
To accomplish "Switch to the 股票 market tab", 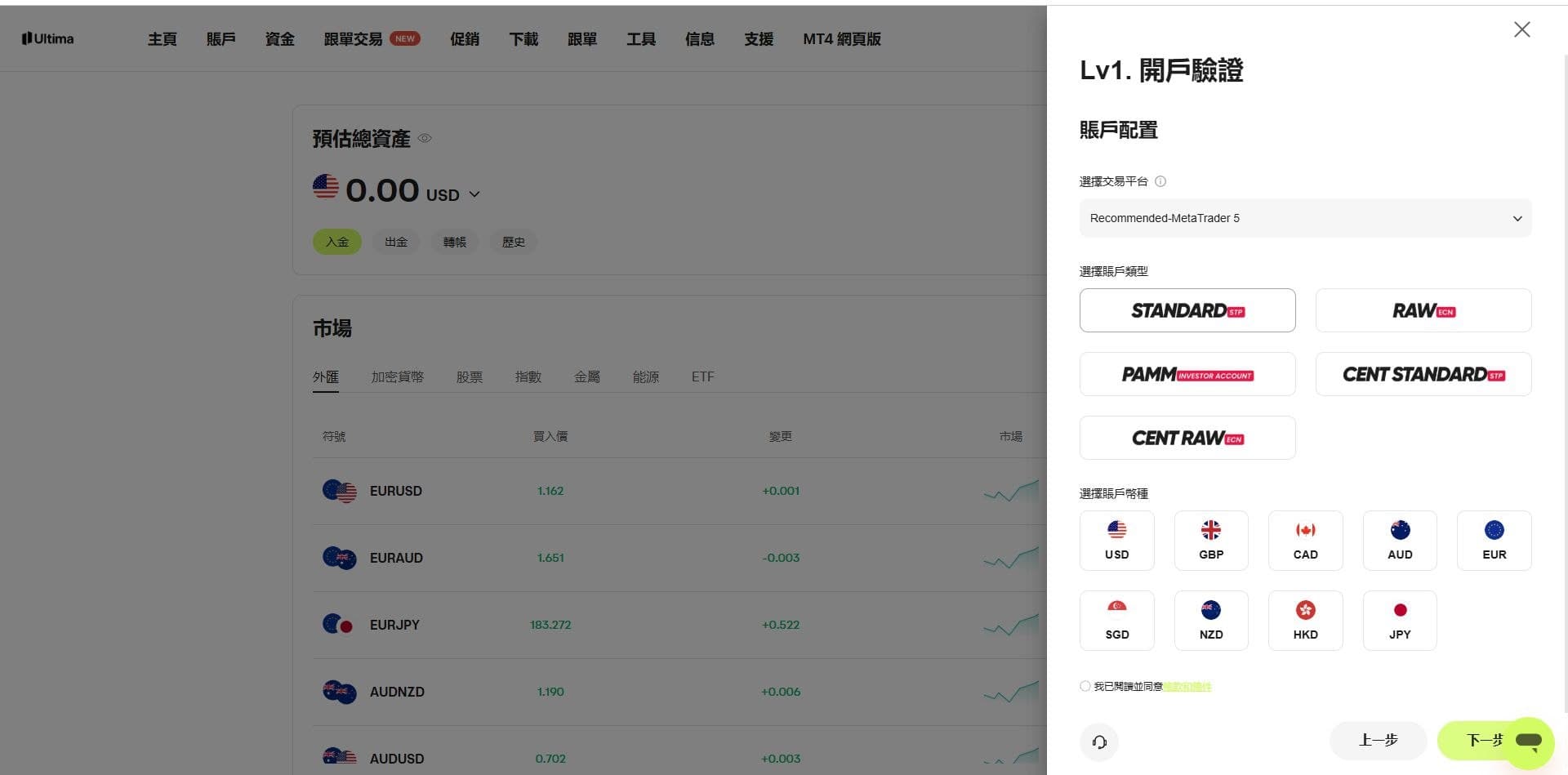I will 470,376.
